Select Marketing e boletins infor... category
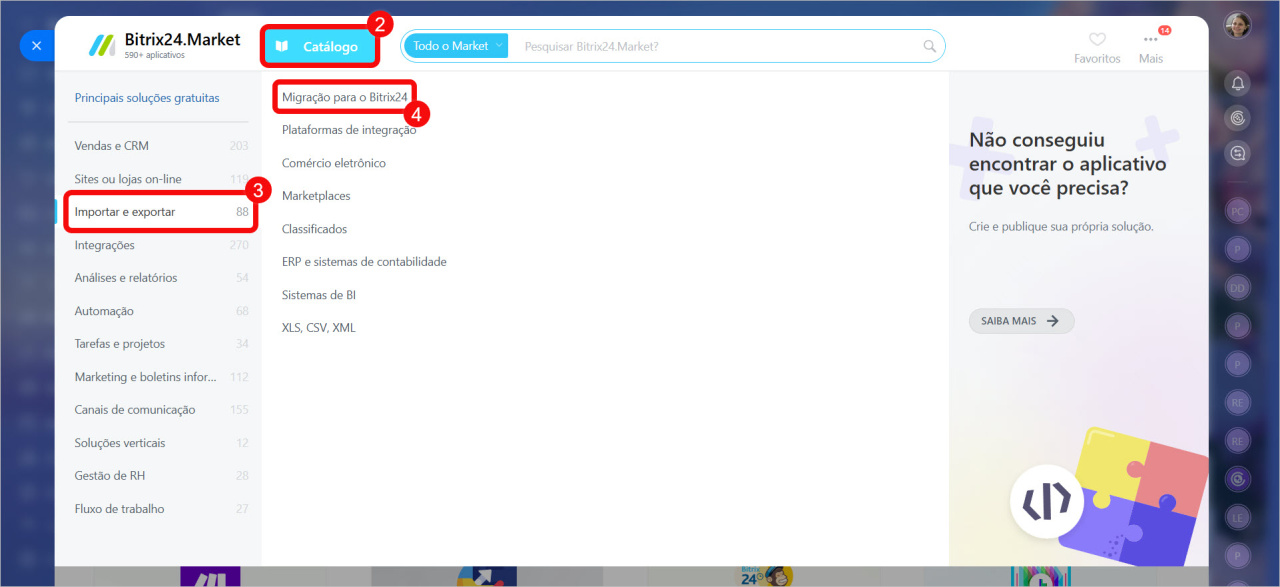 coord(161,377)
